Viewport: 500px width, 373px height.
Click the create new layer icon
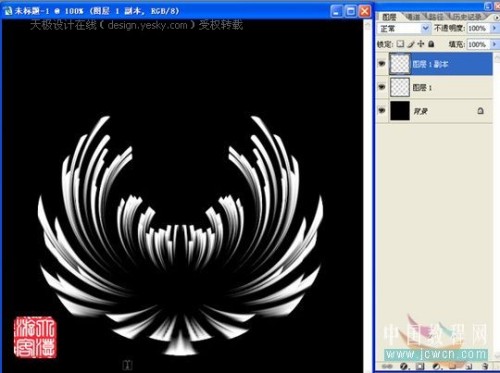click(x=469, y=366)
